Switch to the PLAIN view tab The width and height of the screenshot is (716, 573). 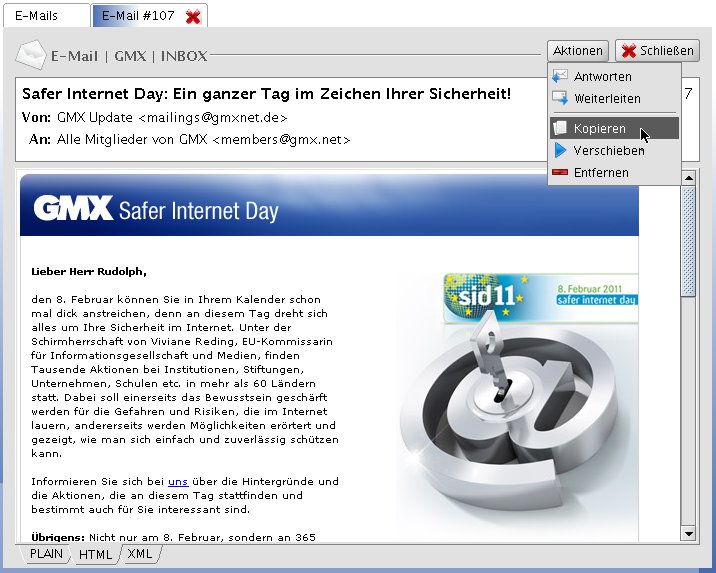[x=46, y=554]
